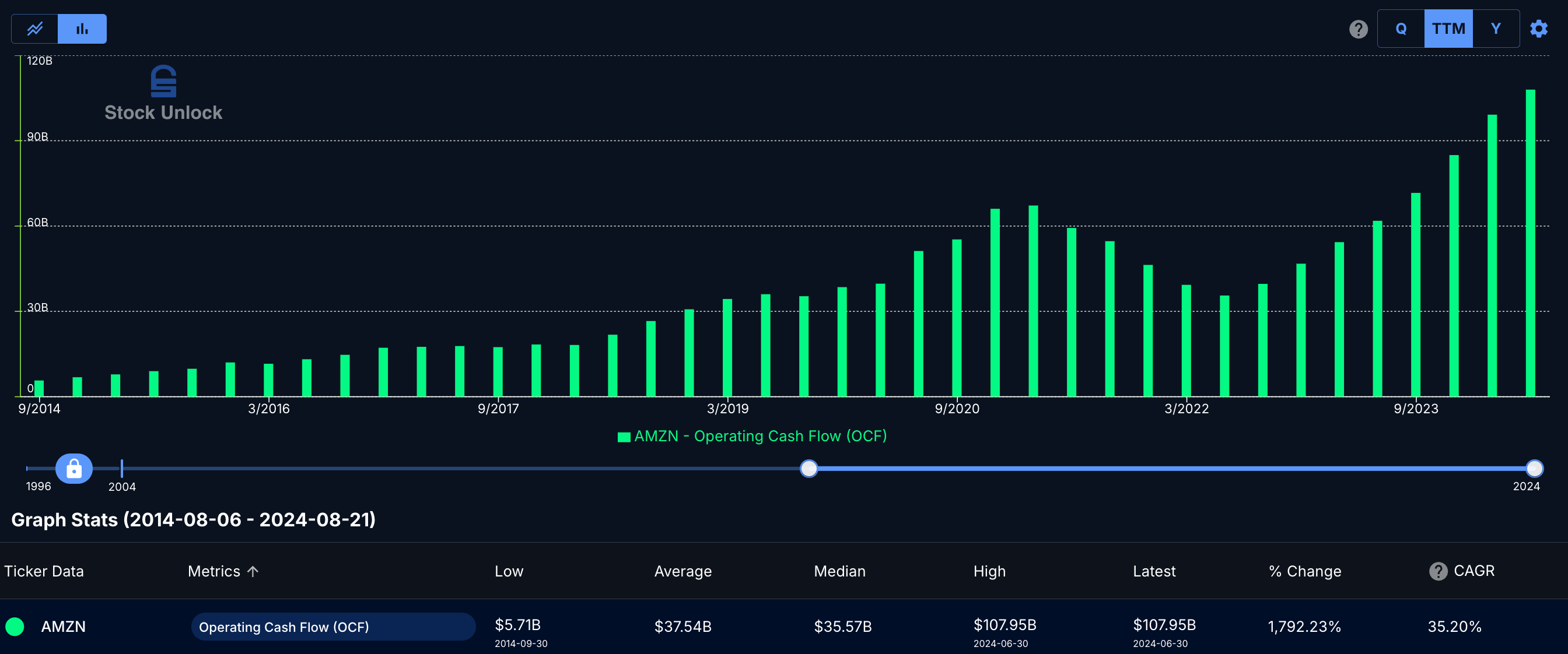Click the first bar at 9/2014
This screenshot has height=654, width=1568.
pos(39,389)
